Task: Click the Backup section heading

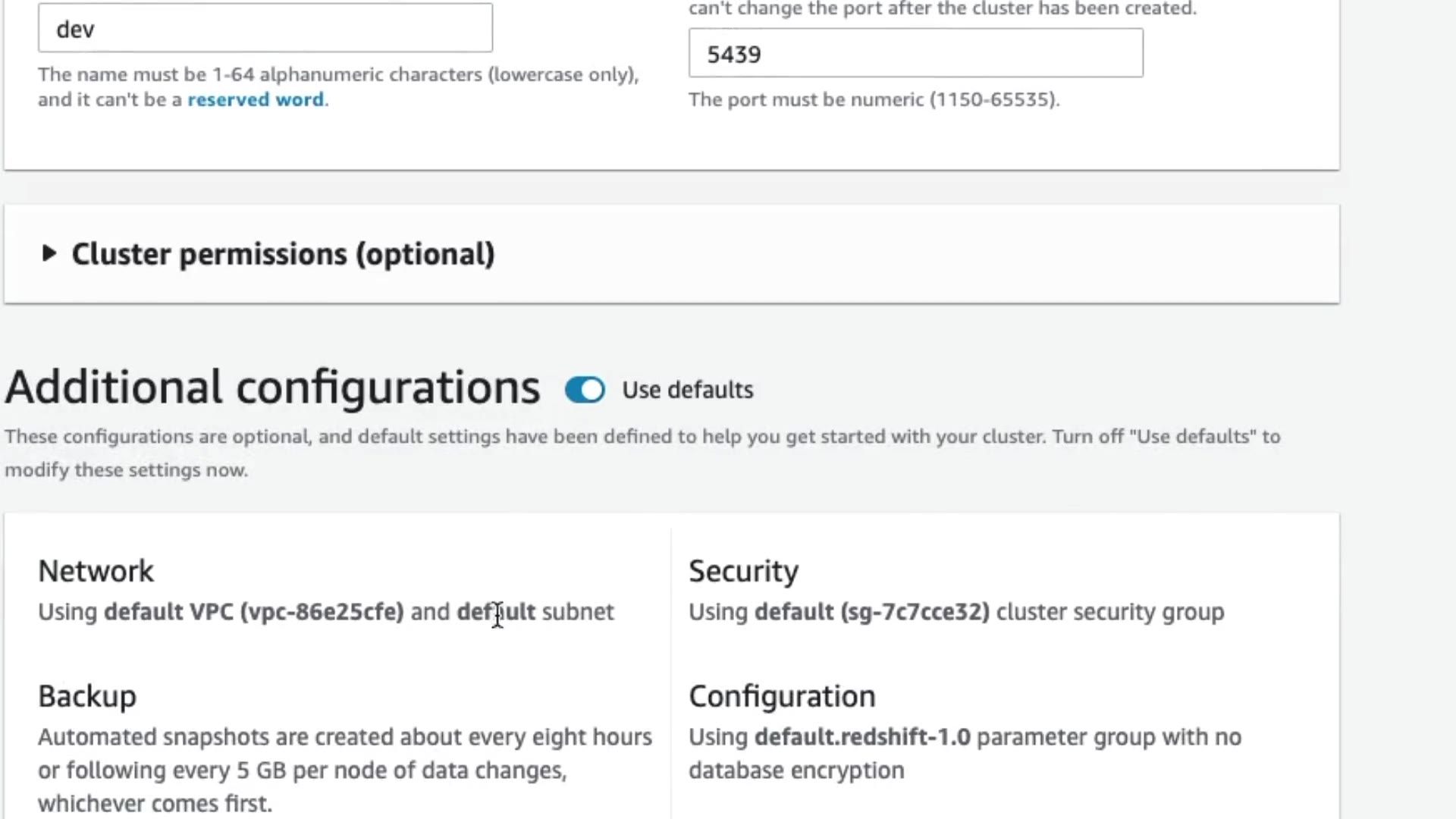Action: (x=87, y=696)
